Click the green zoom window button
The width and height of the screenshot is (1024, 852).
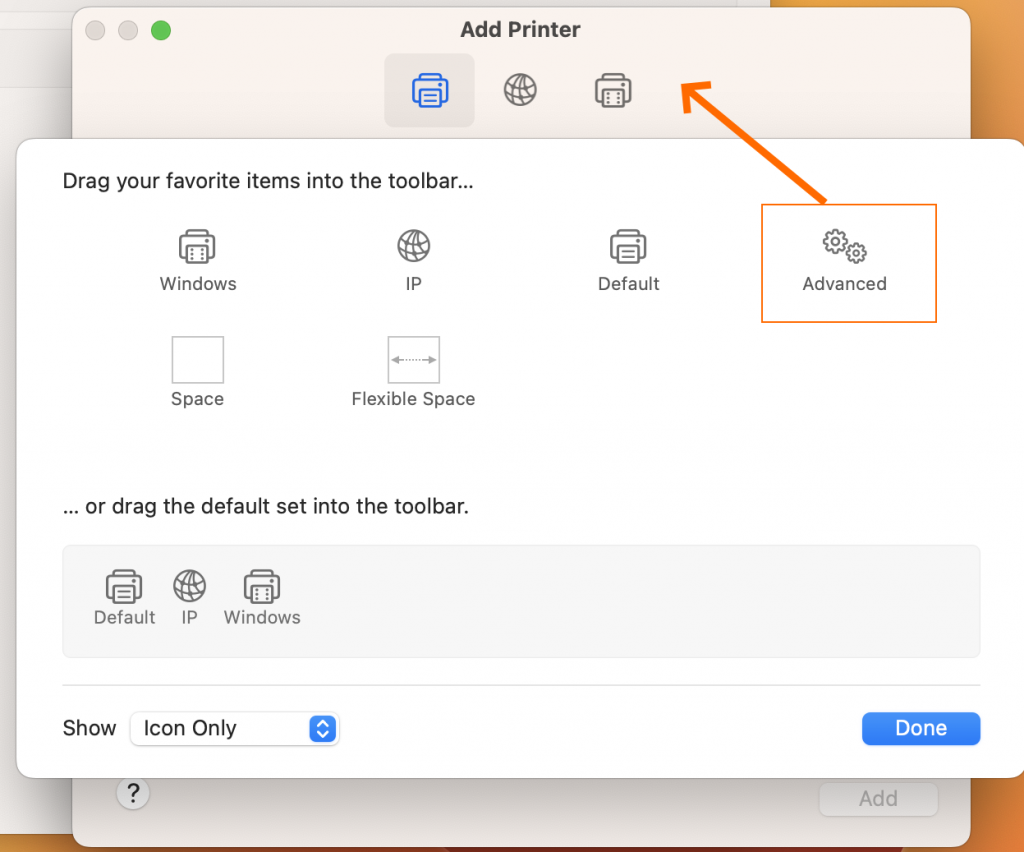160,30
